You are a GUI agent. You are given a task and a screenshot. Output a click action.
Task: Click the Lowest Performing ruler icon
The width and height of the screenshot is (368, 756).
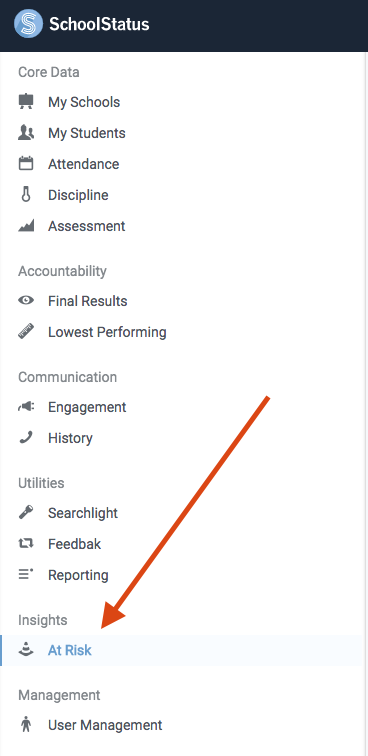click(26, 332)
